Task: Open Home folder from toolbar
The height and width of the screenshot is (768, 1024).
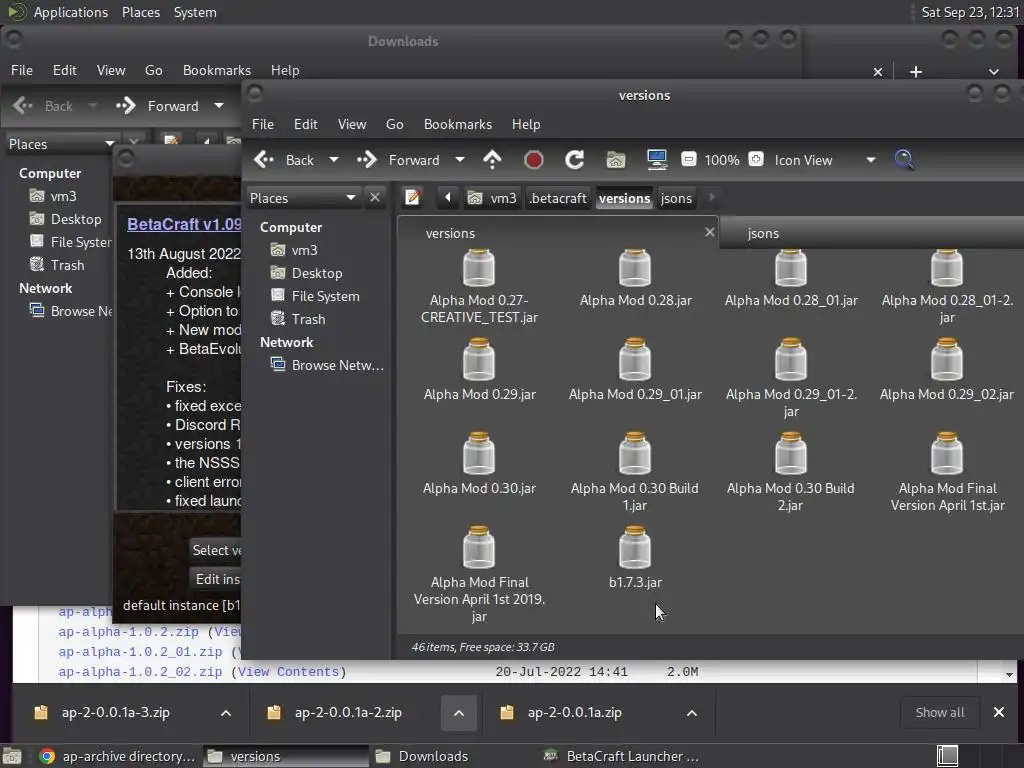Action: pos(615,160)
